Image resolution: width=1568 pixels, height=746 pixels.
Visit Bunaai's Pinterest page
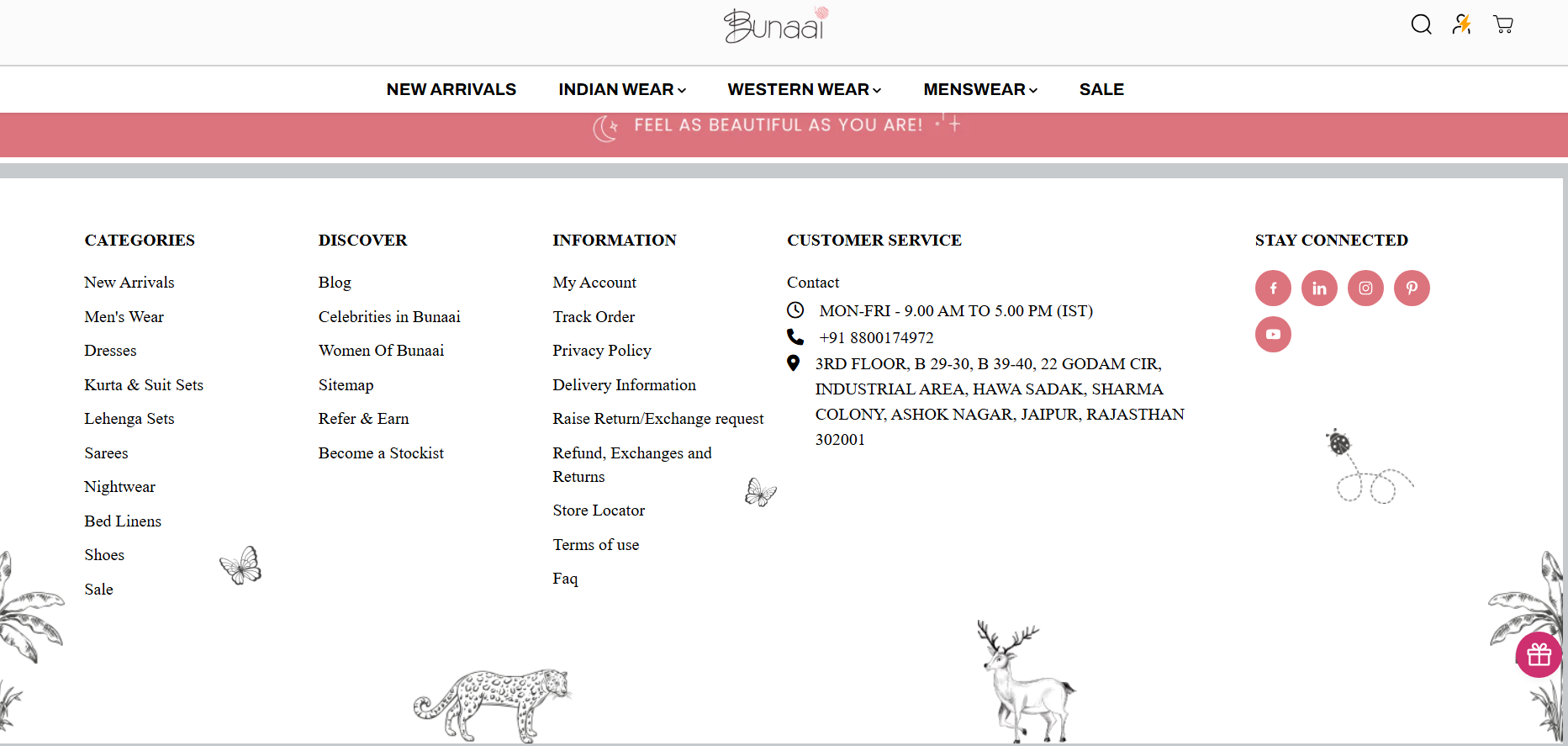(x=1412, y=288)
